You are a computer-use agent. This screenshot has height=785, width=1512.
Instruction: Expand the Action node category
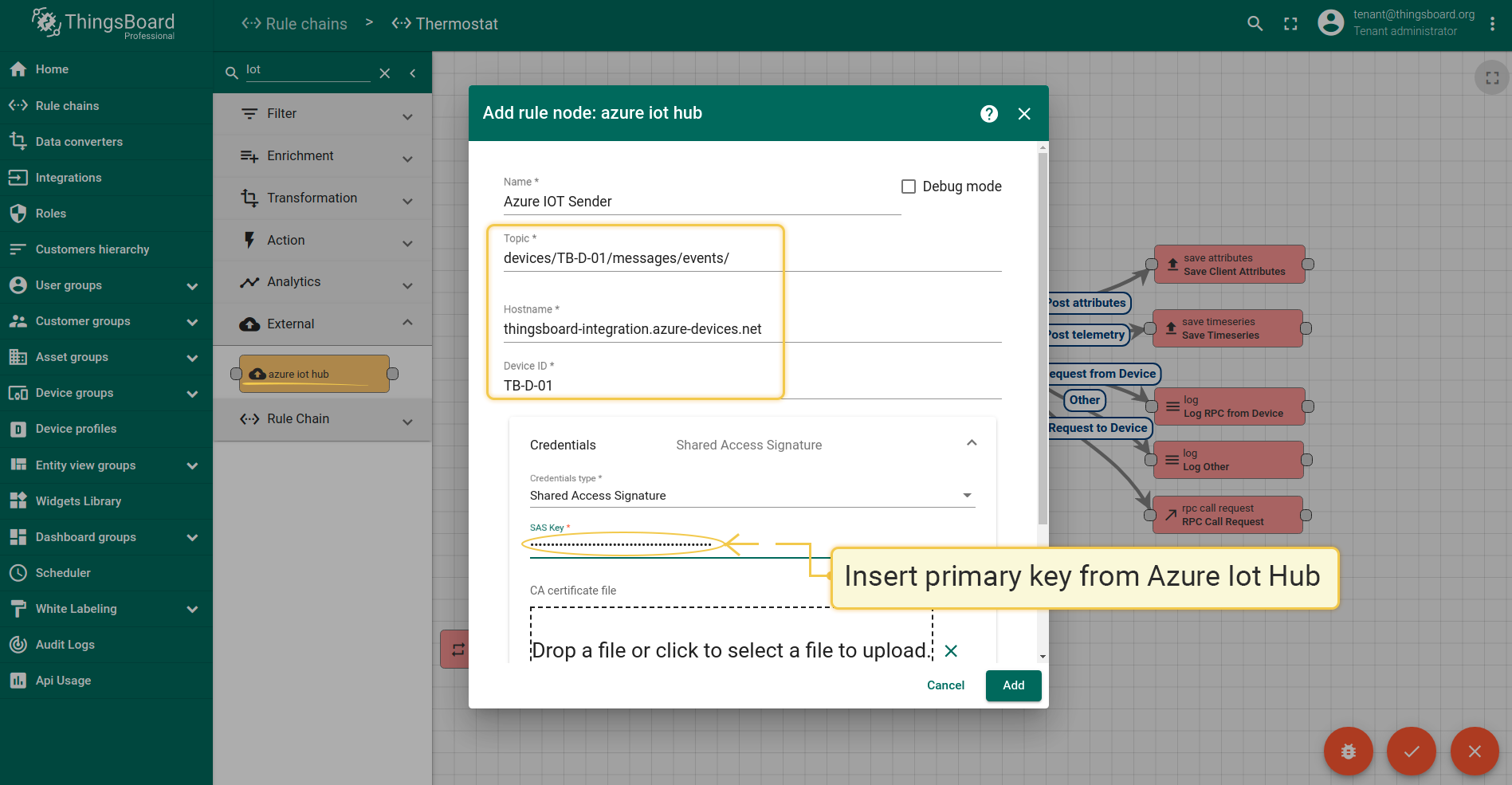pyautogui.click(x=323, y=240)
